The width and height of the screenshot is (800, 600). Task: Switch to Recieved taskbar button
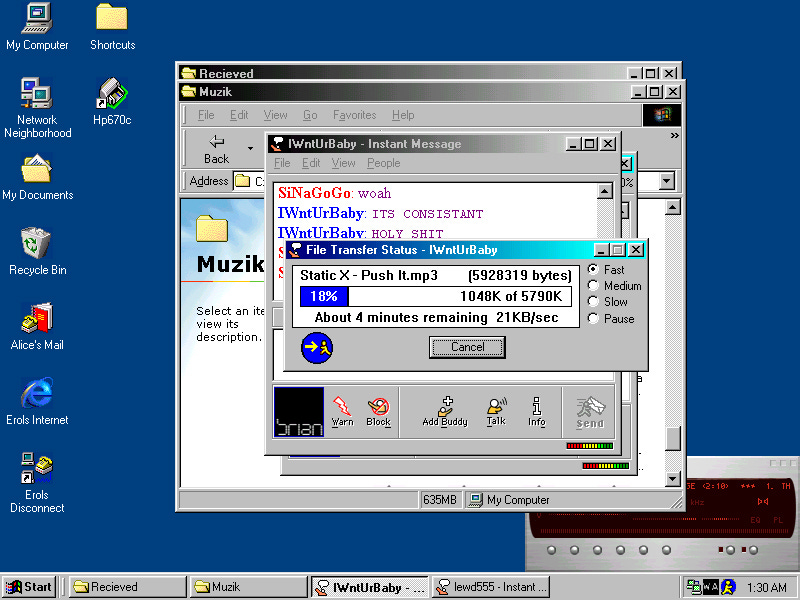(x=128, y=587)
